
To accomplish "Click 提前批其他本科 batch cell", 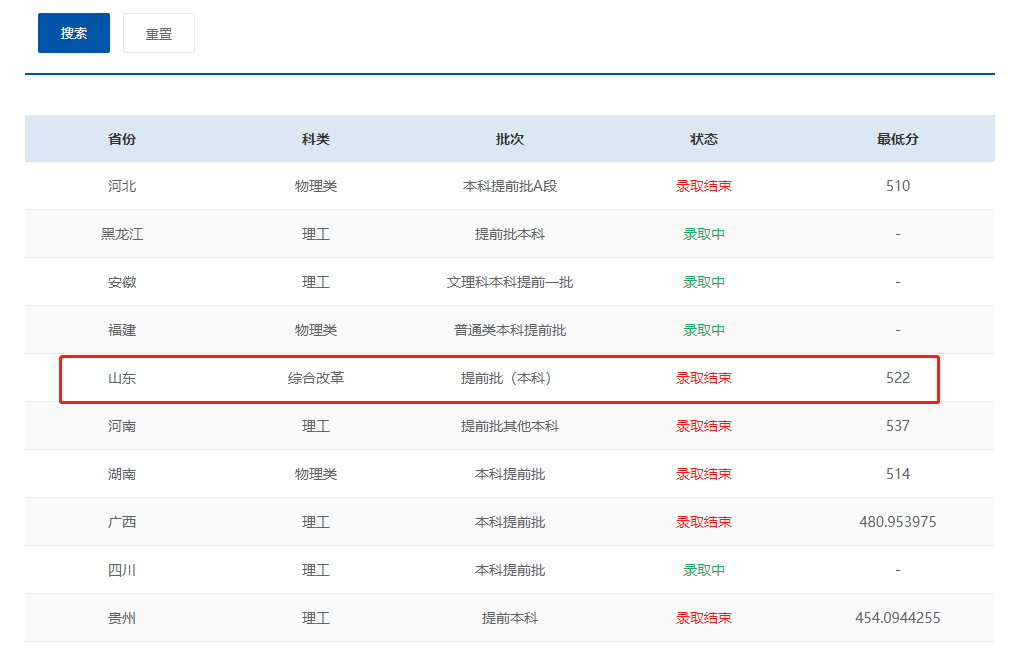I will [510, 426].
